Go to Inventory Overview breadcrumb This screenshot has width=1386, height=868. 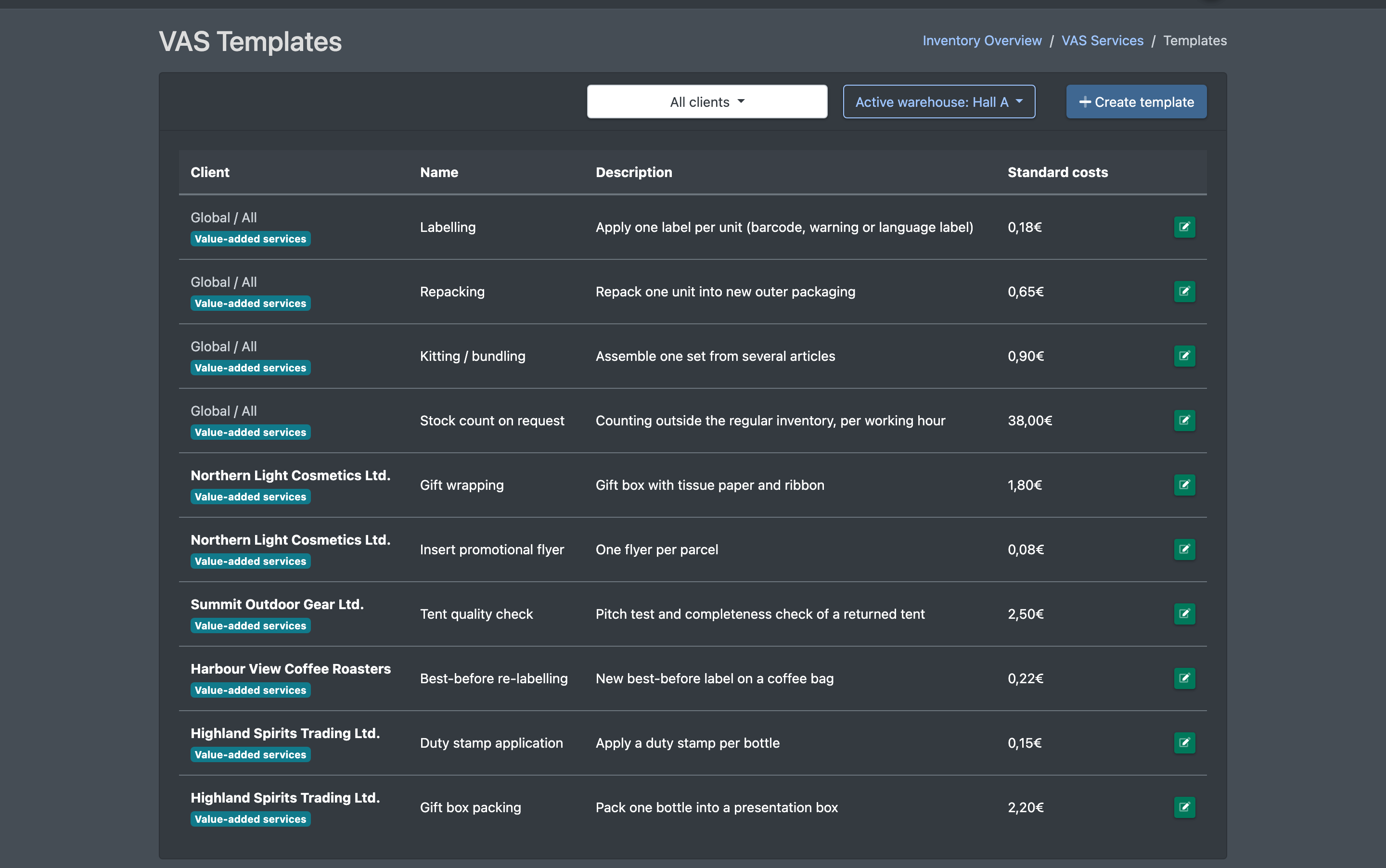click(982, 41)
